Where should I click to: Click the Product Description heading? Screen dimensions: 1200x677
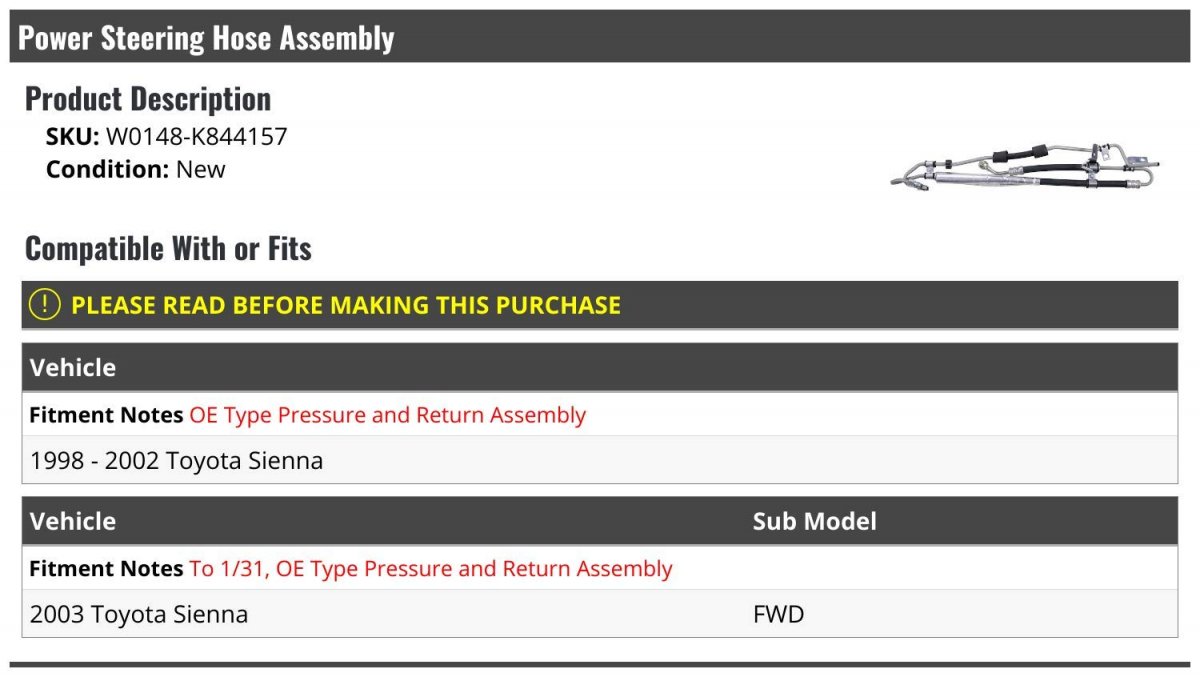click(148, 98)
